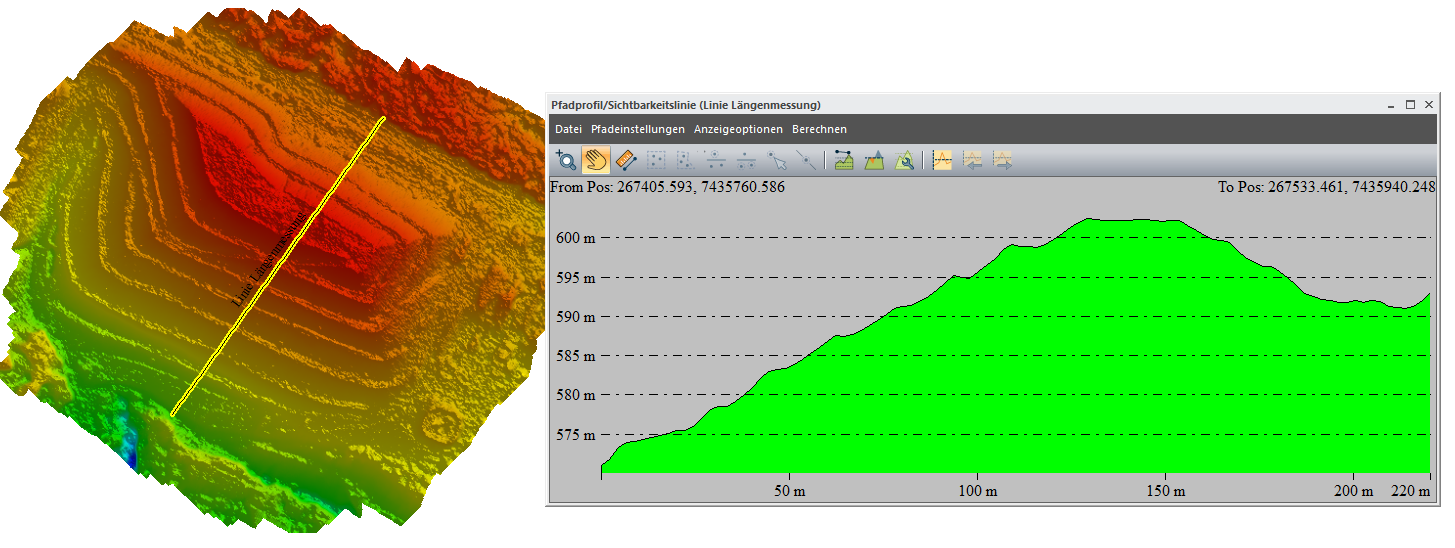Click the From Pos coordinate text
The image size is (1455, 548).
click(x=668, y=187)
